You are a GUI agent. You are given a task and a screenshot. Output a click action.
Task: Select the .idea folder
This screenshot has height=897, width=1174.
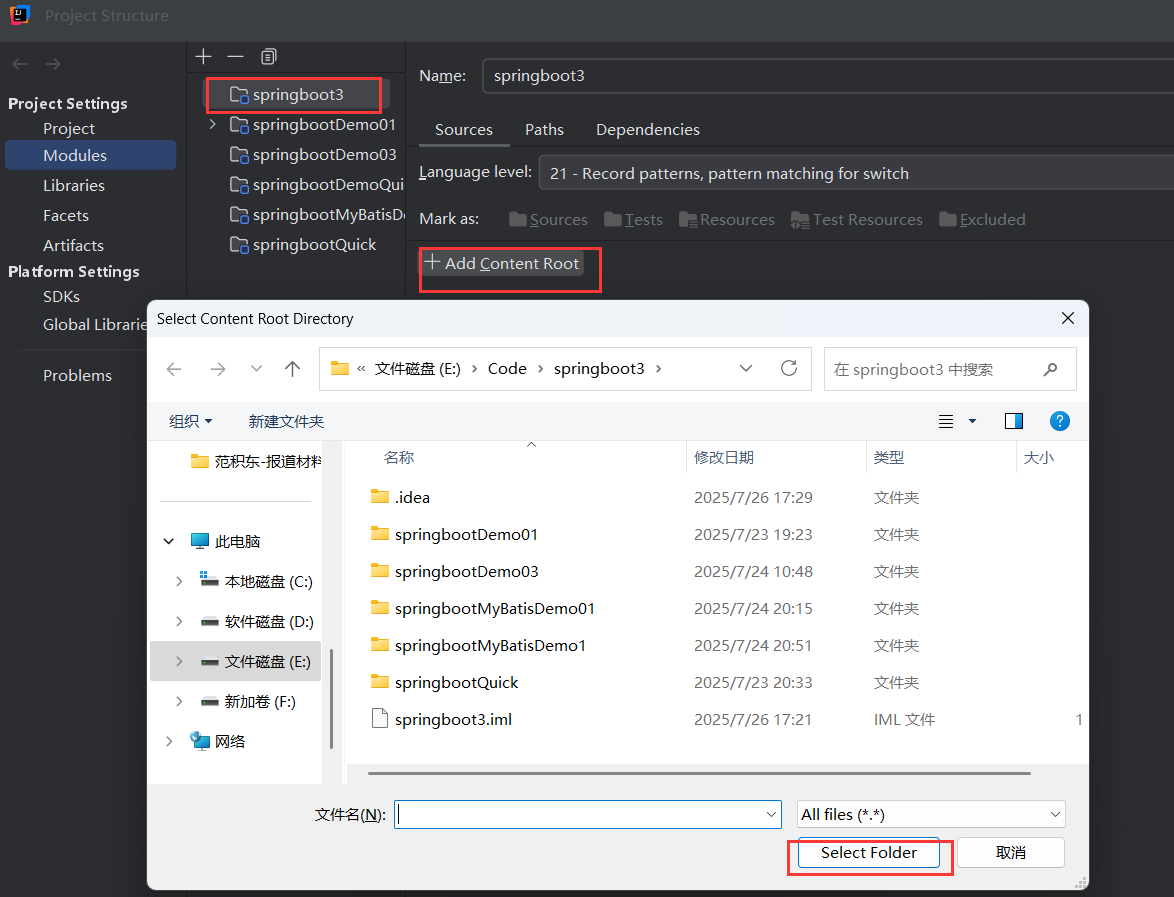coord(401,497)
